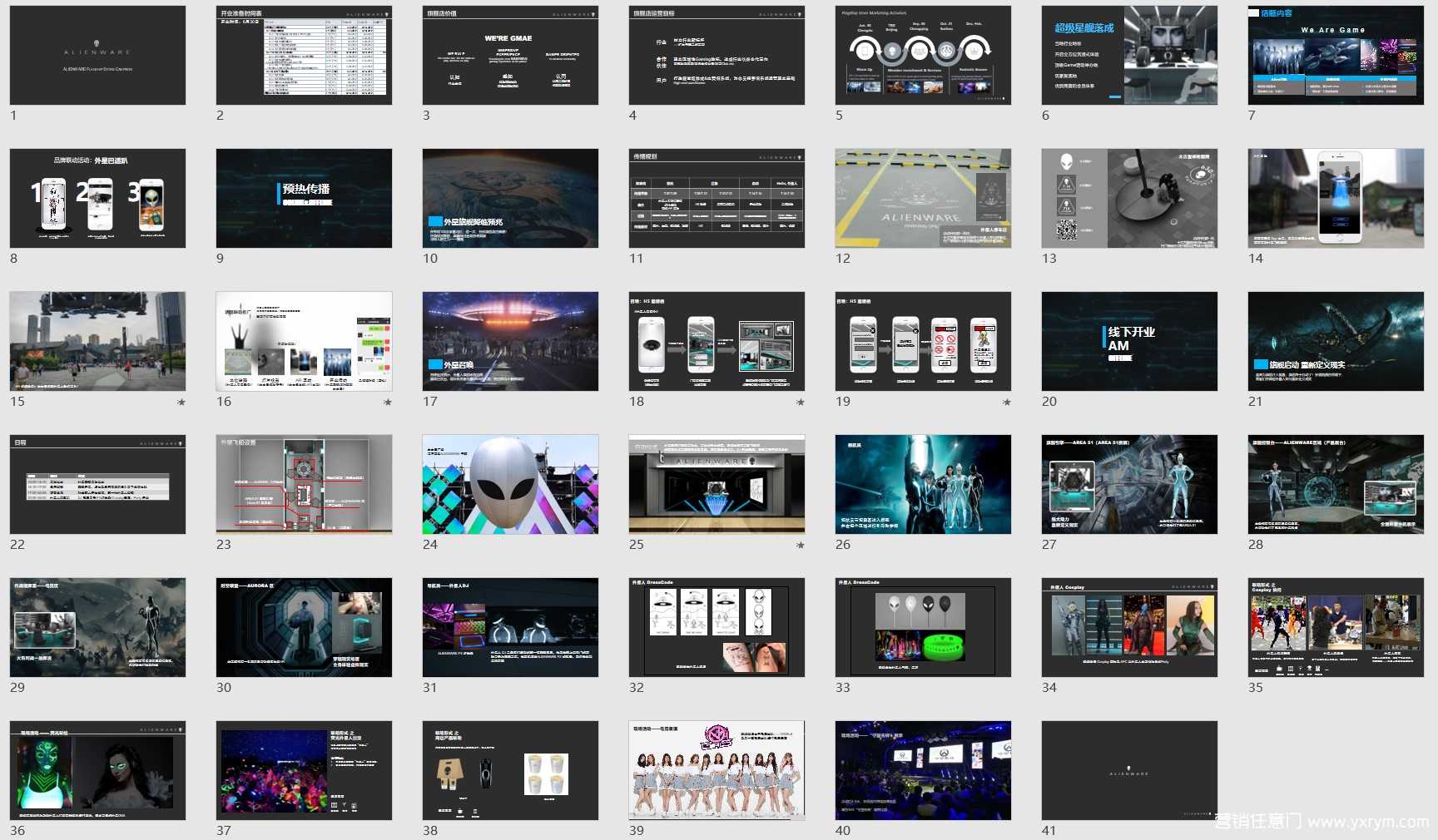
Task: Select slide 29 grey battlefield scene
Action: pos(97,627)
